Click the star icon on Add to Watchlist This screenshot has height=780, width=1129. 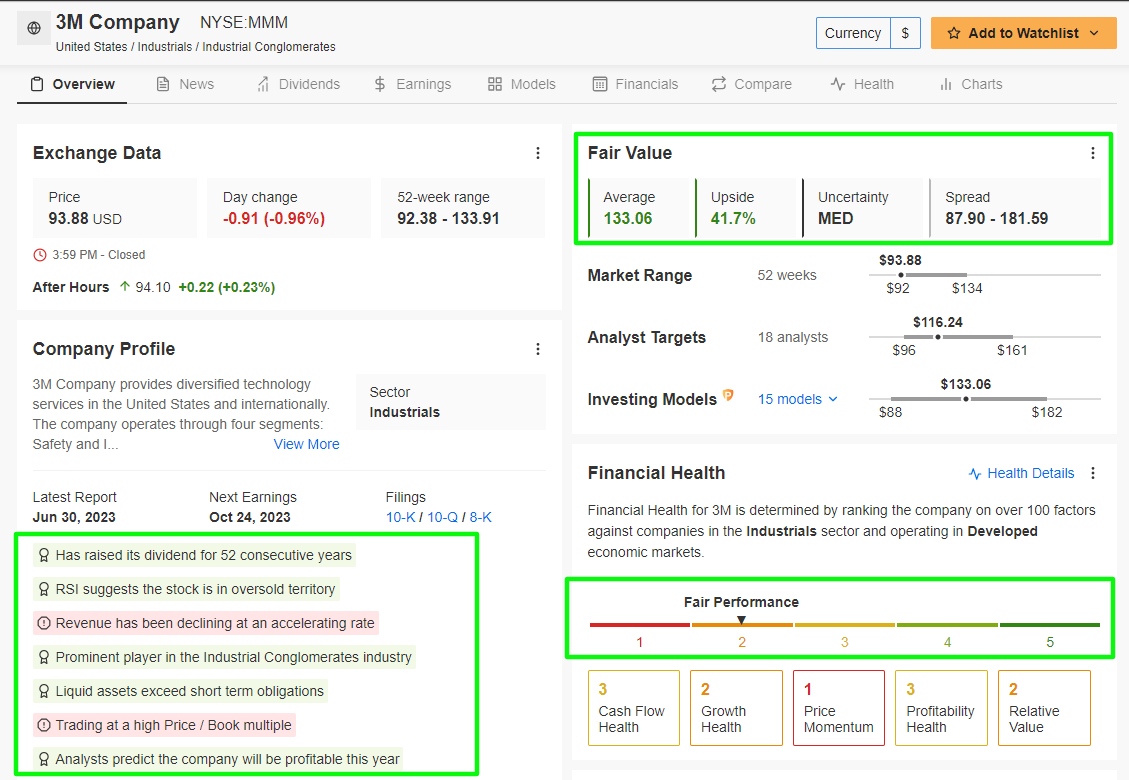[x=953, y=33]
